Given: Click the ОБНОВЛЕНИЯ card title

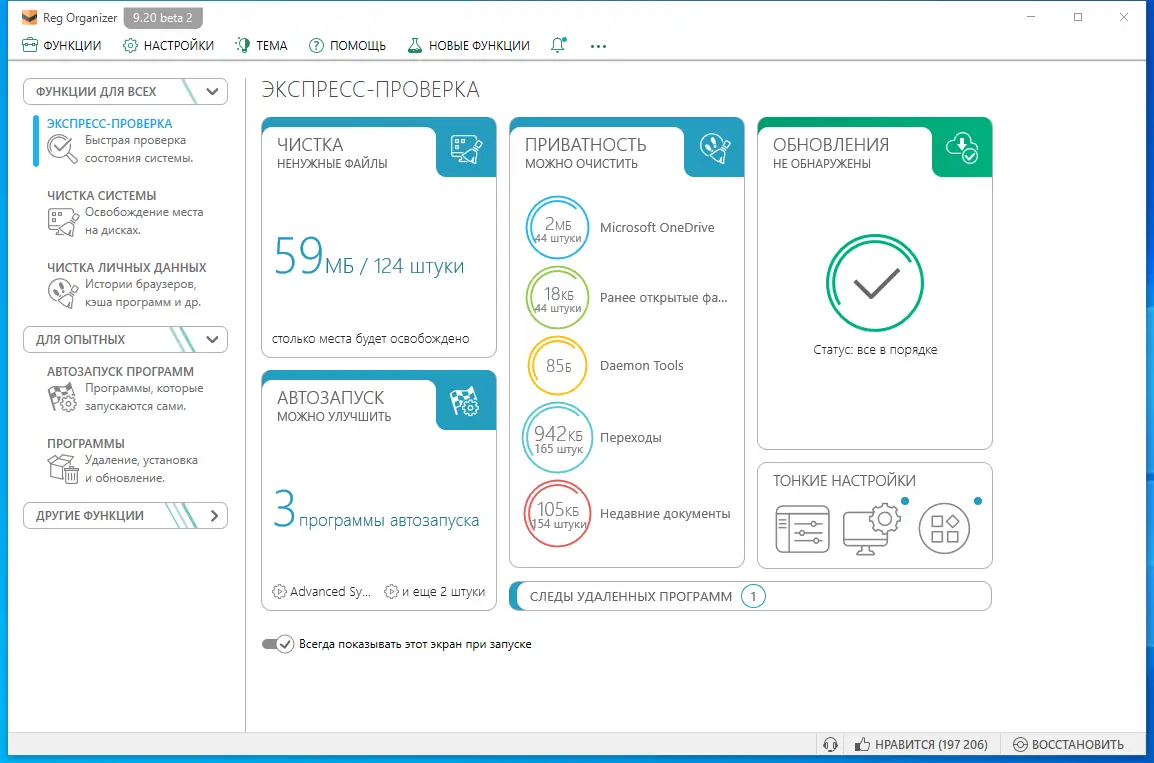Looking at the screenshot, I should click(x=831, y=144).
